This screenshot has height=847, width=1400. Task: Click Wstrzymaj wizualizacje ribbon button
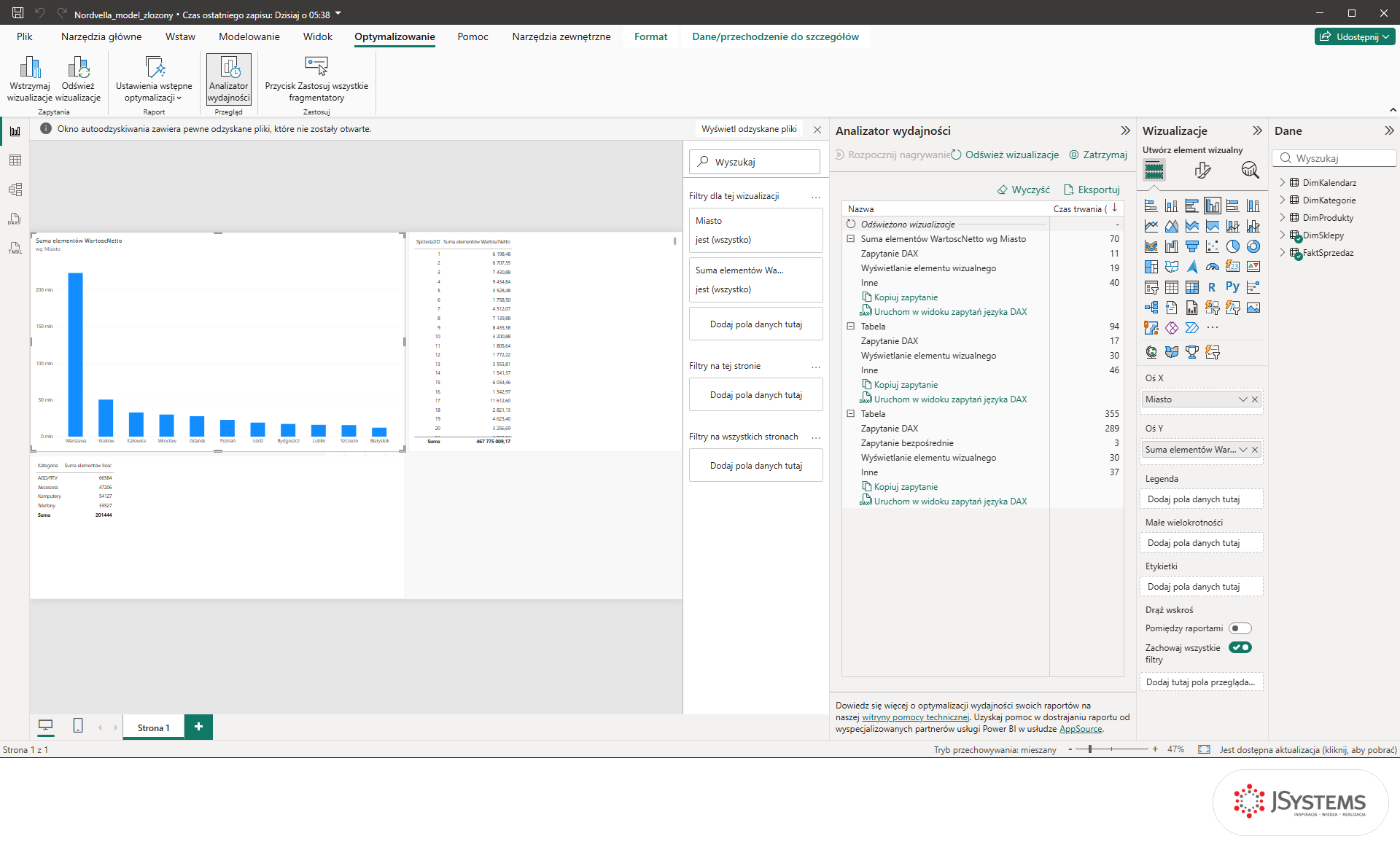point(30,79)
